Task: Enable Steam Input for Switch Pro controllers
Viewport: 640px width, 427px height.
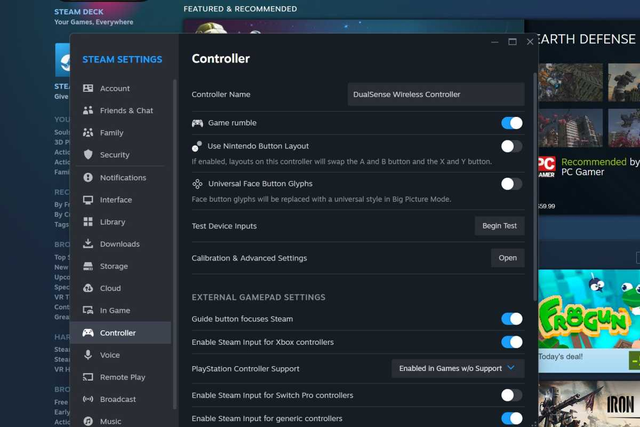Action: tap(512, 395)
